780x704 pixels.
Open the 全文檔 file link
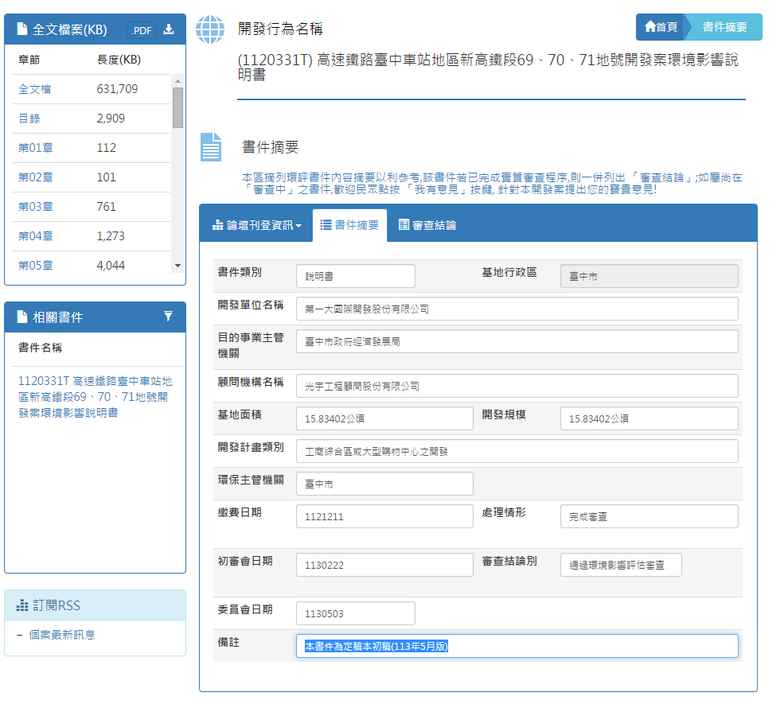pyautogui.click(x=35, y=89)
